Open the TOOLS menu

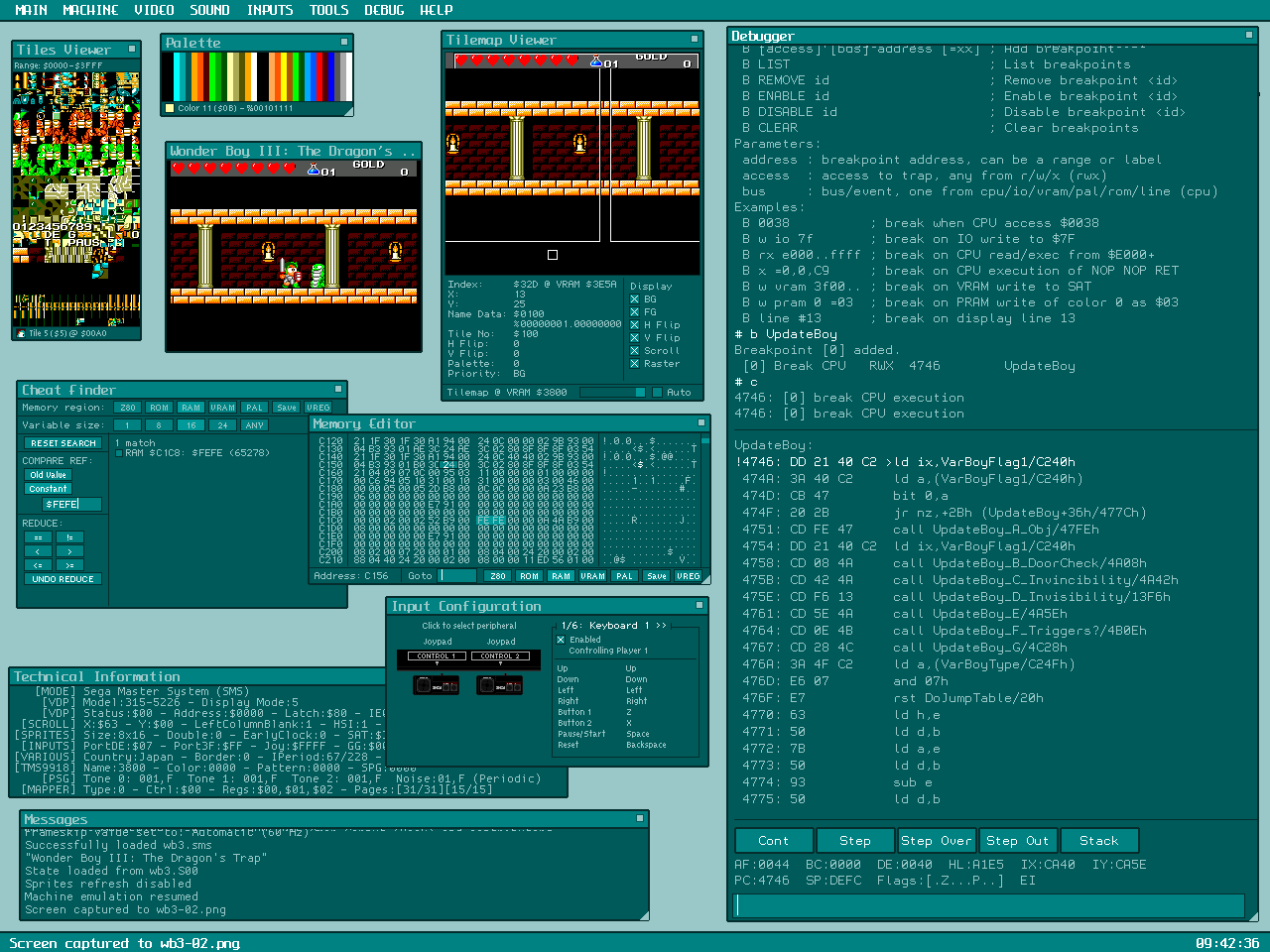[x=328, y=10]
